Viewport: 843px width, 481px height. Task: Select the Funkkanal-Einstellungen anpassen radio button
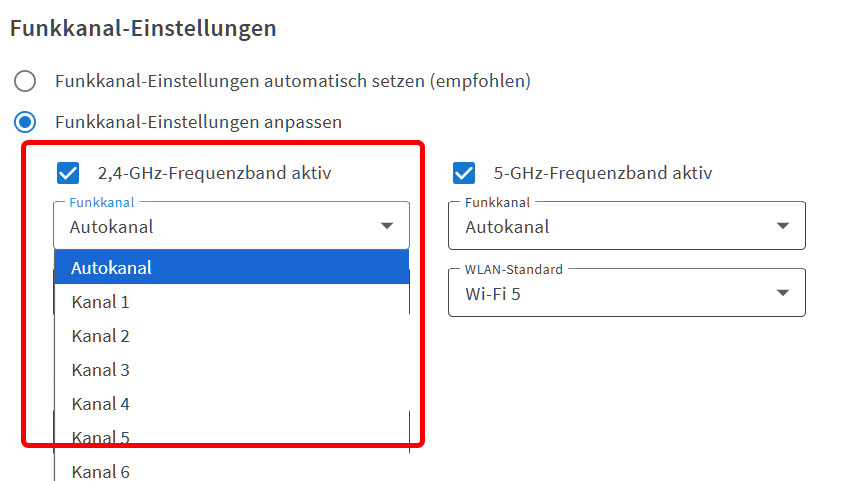point(25,122)
